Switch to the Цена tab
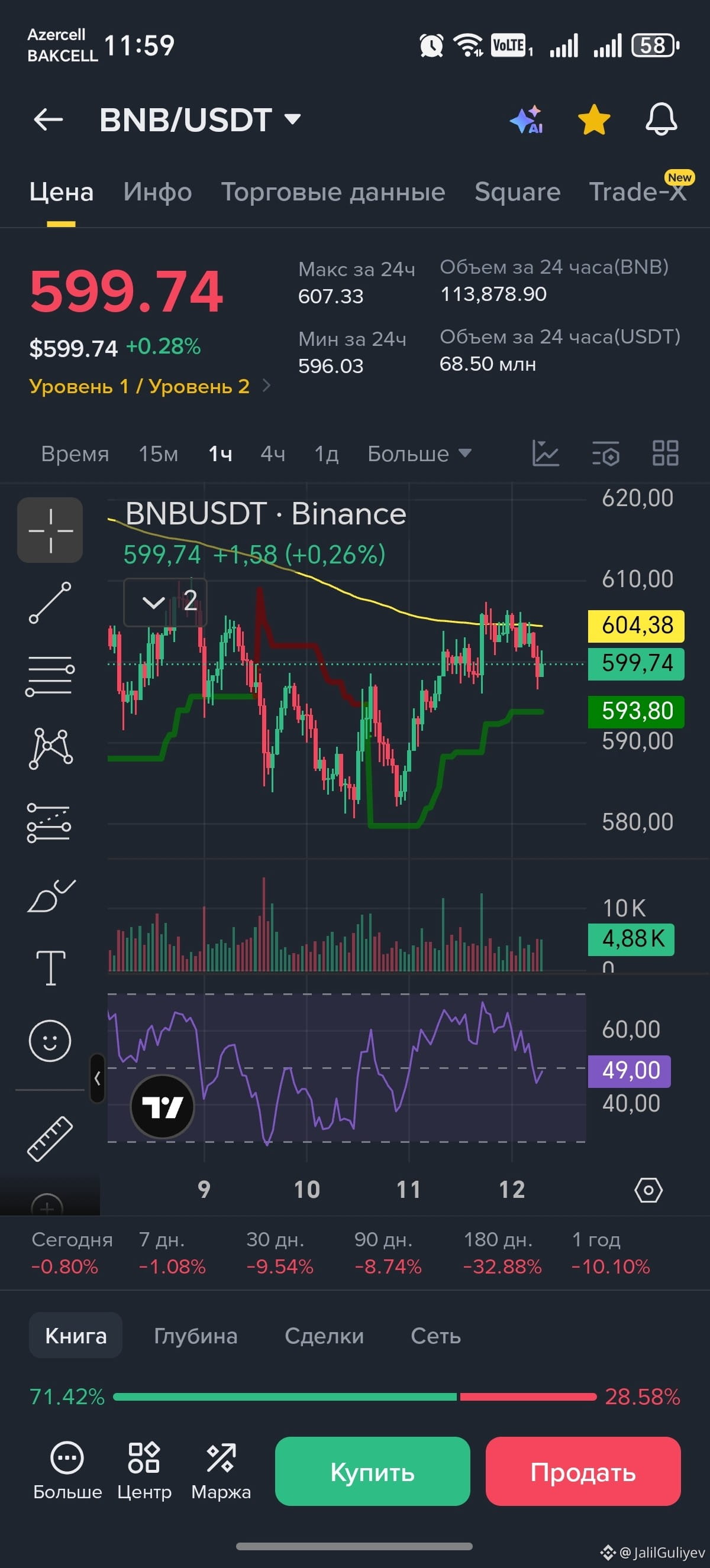The image size is (710, 1568). [x=62, y=192]
